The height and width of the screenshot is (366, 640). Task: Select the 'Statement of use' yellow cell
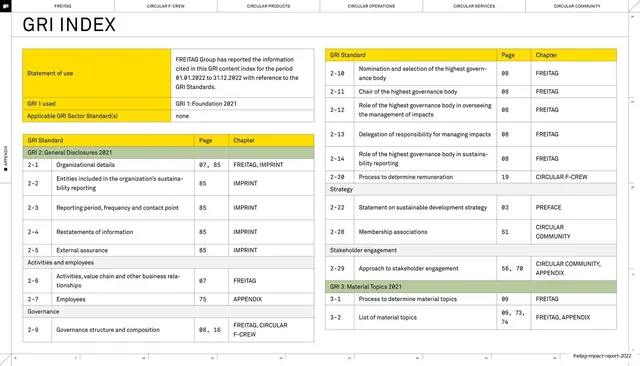pos(97,73)
